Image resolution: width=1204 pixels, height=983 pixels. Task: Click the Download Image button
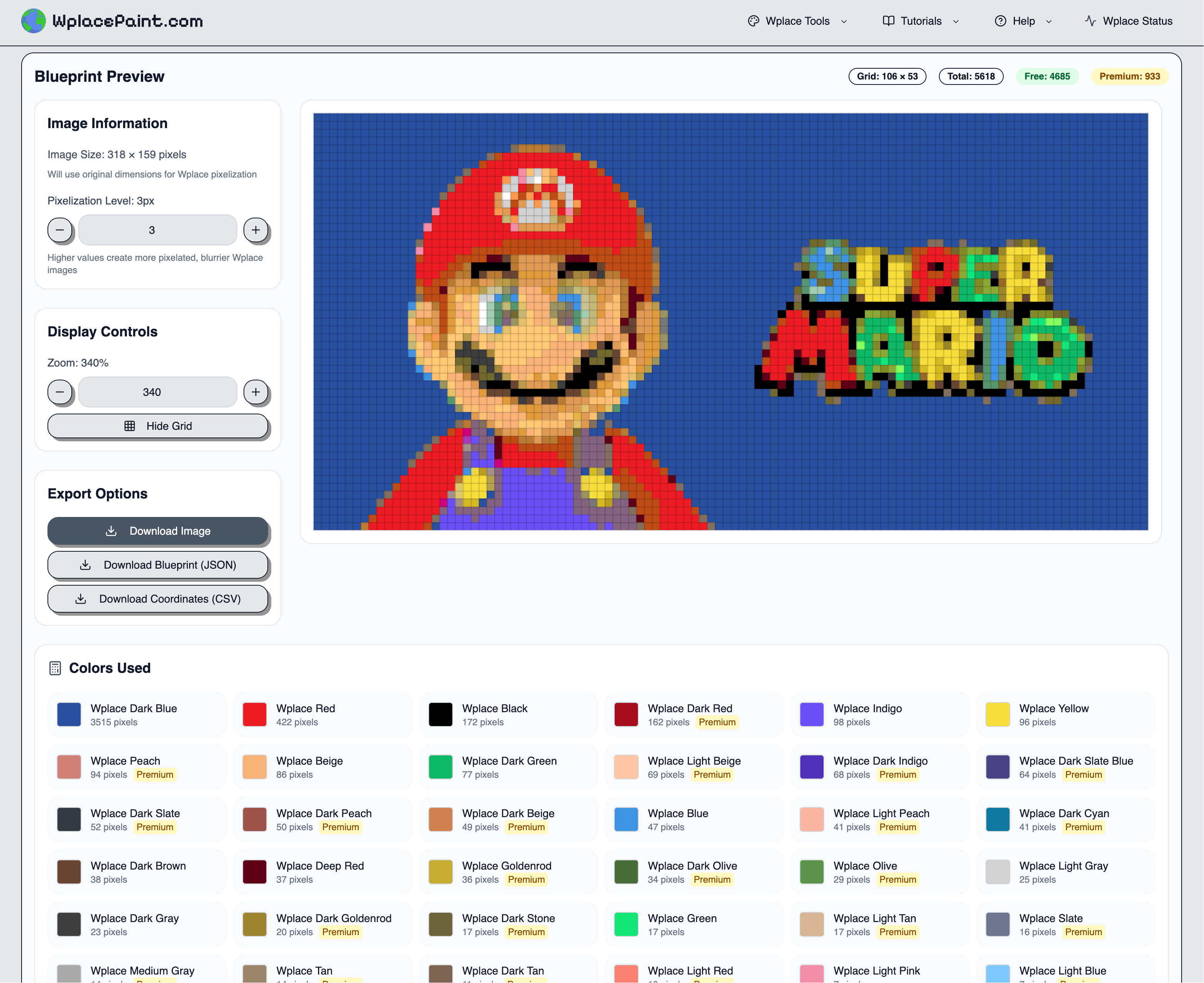click(157, 531)
